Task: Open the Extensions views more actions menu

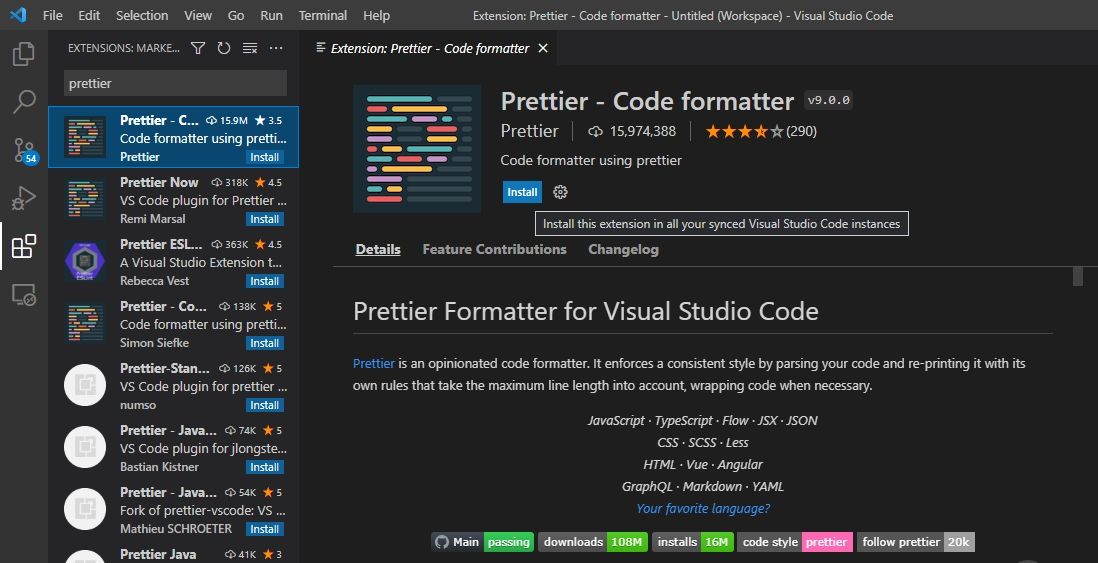Action: click(x=276, y=48)
